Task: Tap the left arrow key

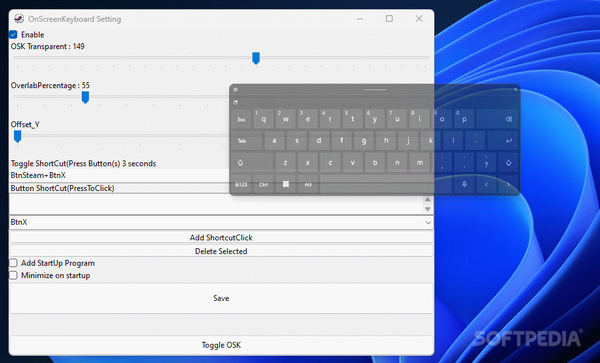Action: (x=486, y=184)
